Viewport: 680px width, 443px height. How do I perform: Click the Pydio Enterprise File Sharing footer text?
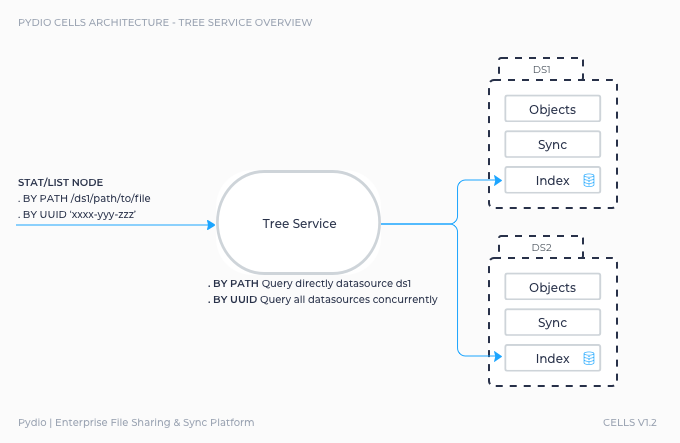pos(136,422)
